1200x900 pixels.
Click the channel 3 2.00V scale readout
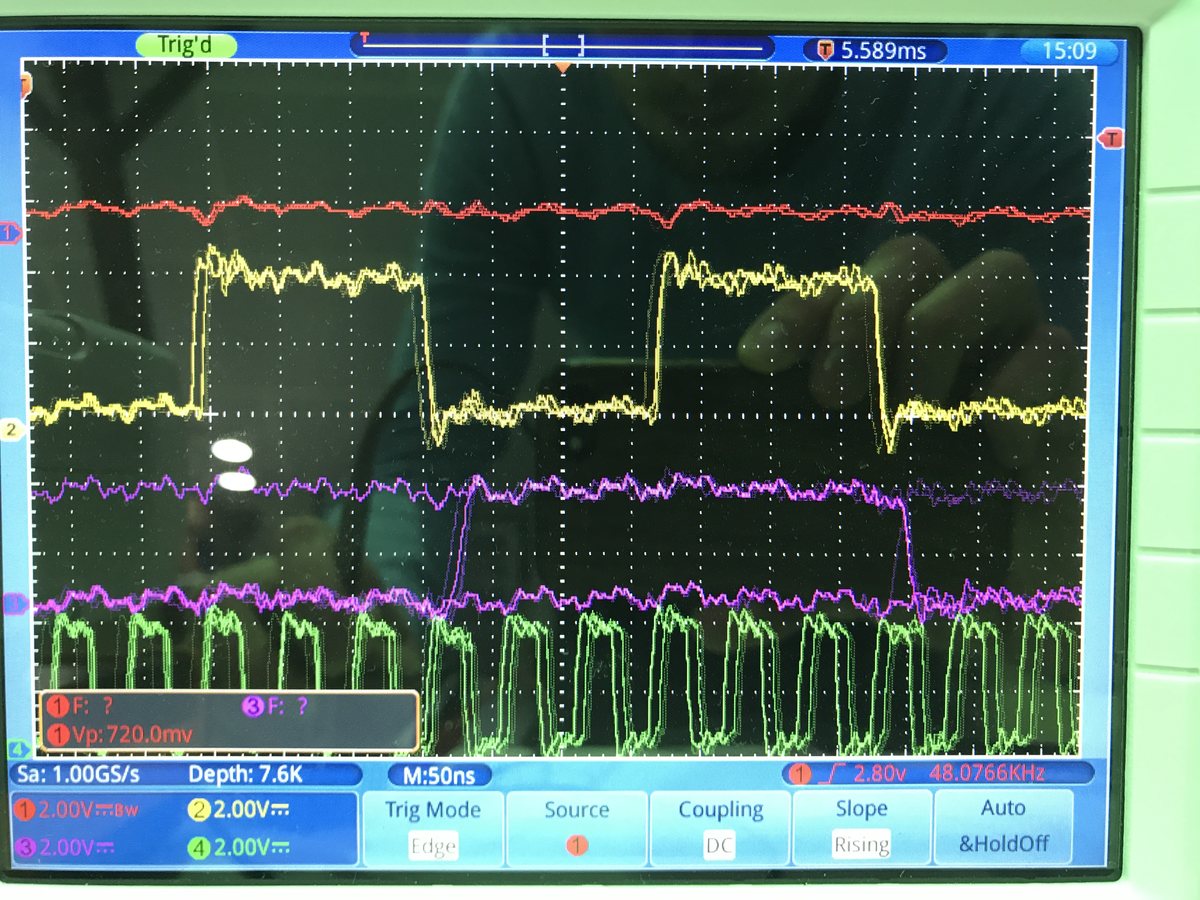click(66, 847)
